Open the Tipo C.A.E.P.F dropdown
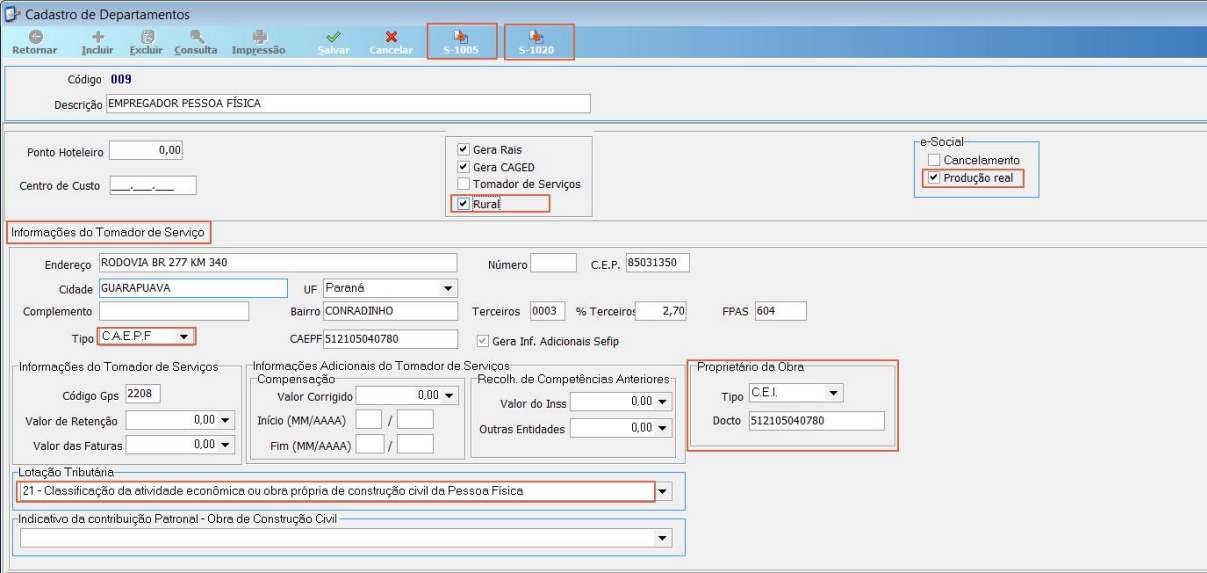The height and width of the screenshot is (573, 1207). pyautogui.click(x=183, y=337)
